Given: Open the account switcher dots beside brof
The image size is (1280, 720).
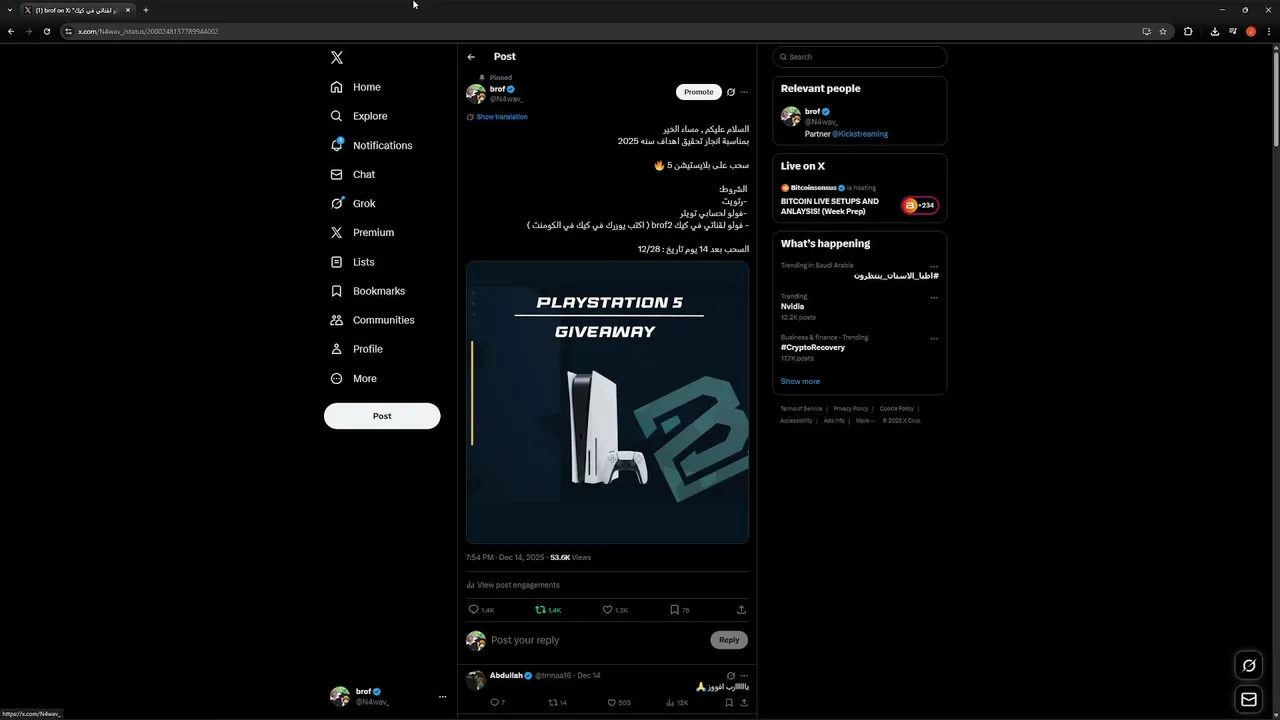Looking at the screenshot, I should [x=442, y=697].
